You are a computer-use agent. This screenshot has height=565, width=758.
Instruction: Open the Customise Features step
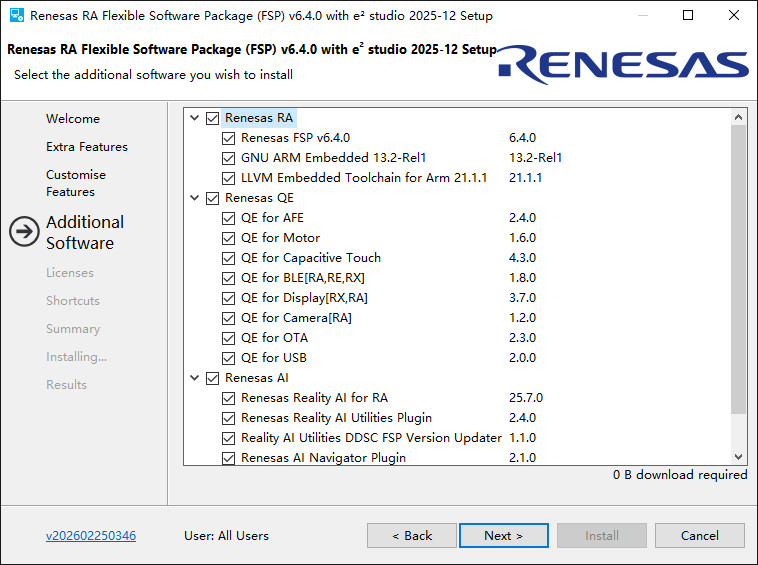coord(76,183)
